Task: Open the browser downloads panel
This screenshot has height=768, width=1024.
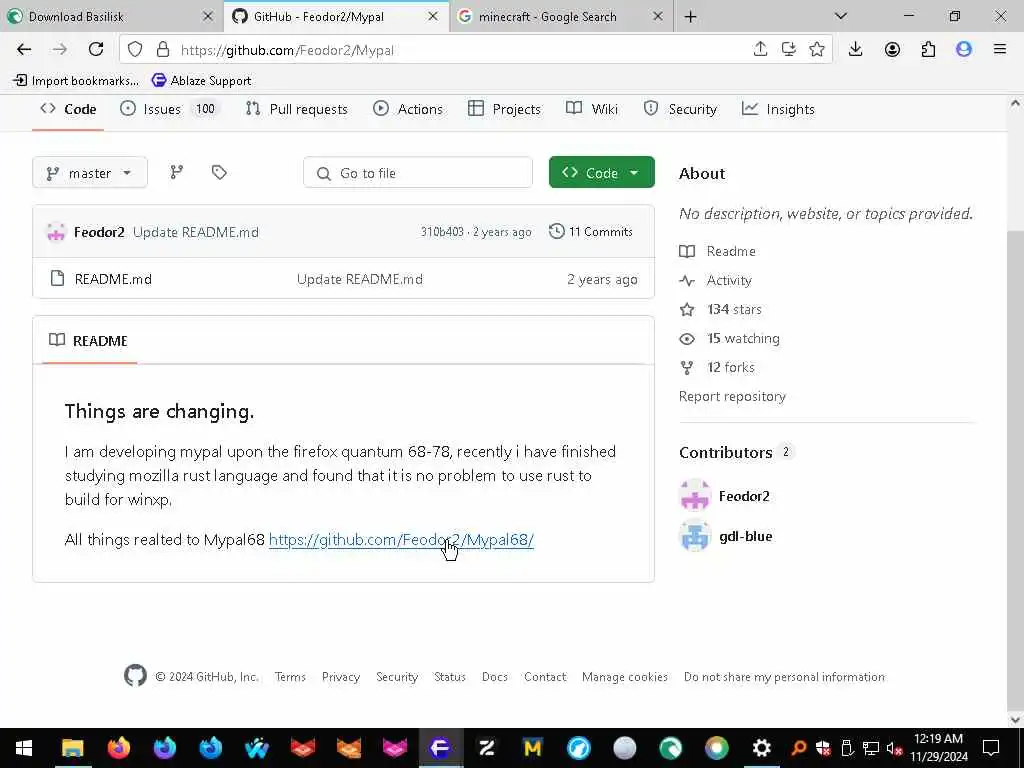Action: click(x=856, y=50)
